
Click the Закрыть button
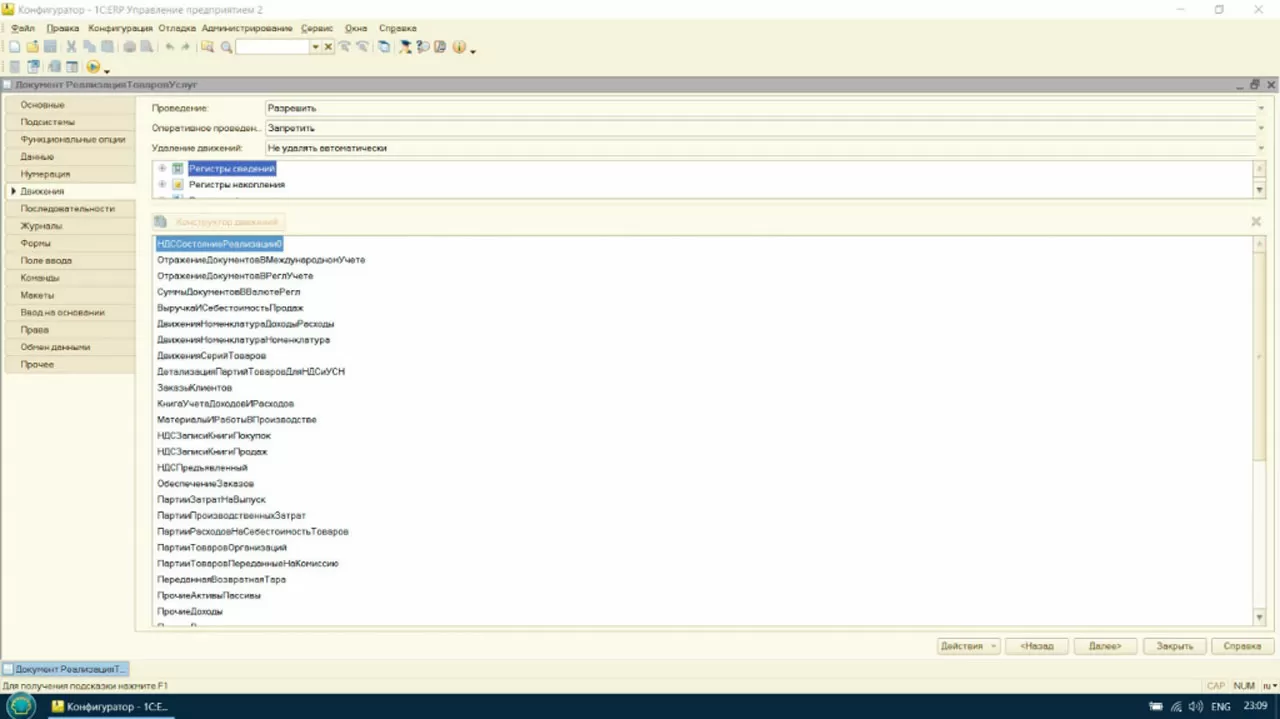[1174, 646]
